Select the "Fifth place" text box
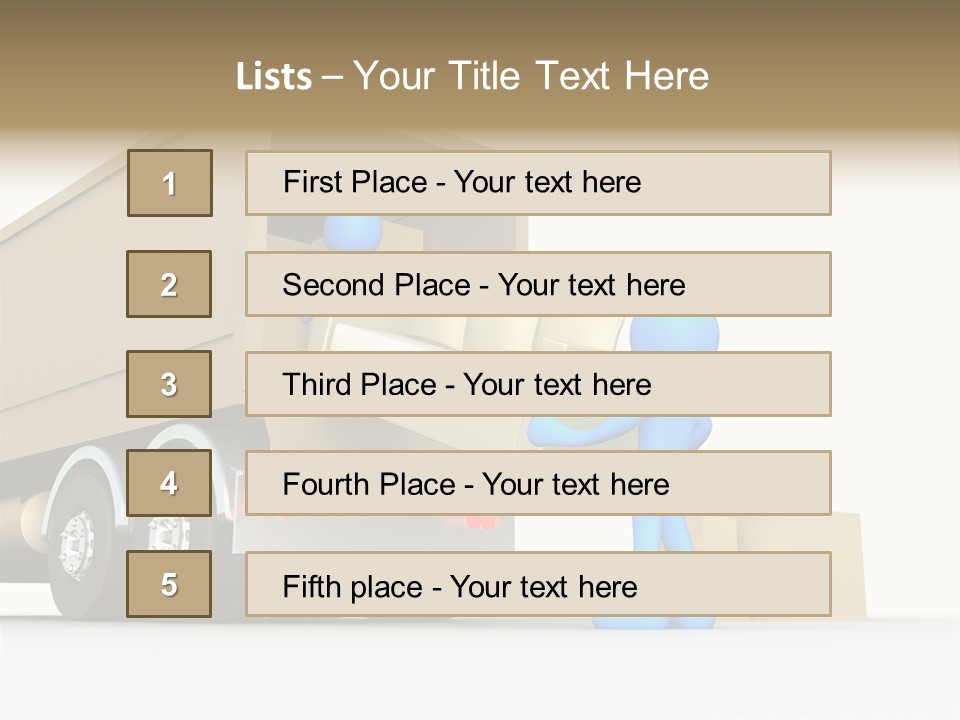 click(x=538, y=584)
